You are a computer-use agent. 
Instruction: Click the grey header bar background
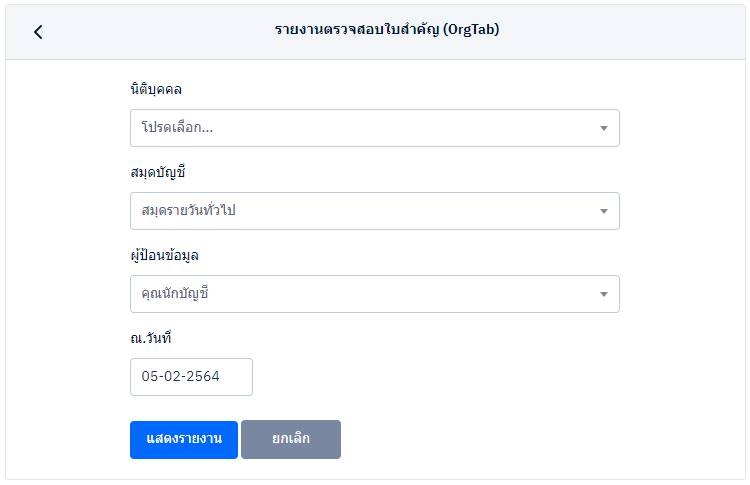pyautogui.click(x=620, y=32)
